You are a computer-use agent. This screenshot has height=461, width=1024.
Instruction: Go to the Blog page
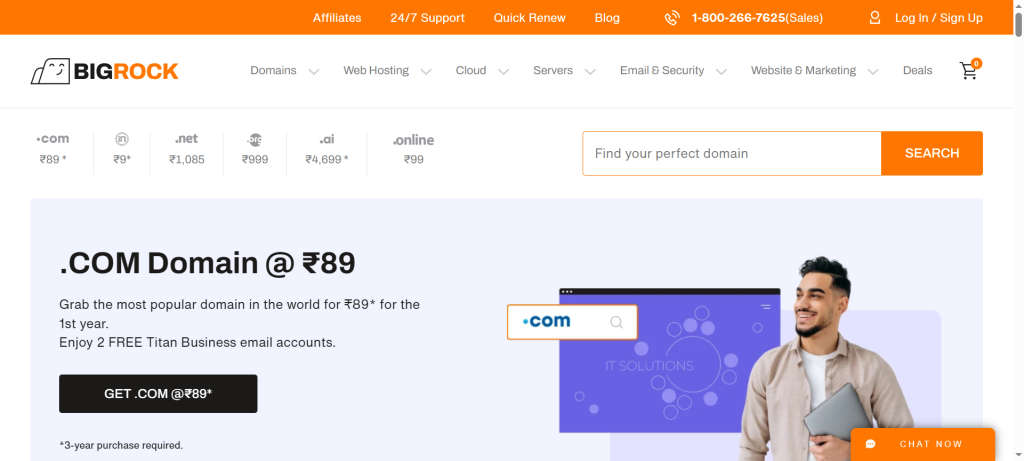(607, 18)
